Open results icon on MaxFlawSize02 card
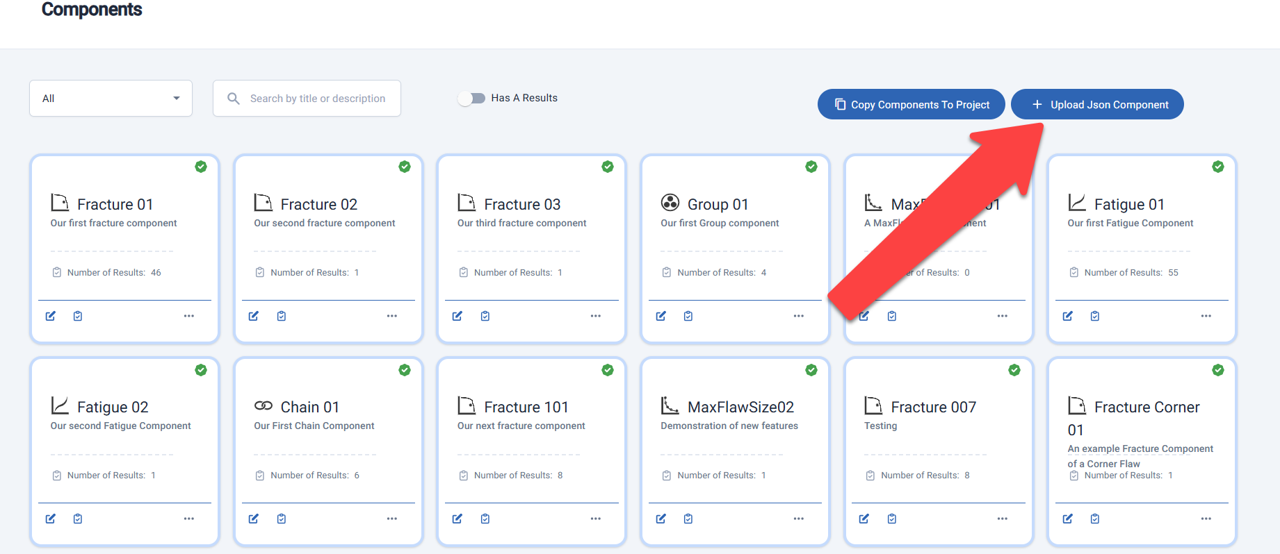This screenshot has height=554, width=1280. [688, 519]
